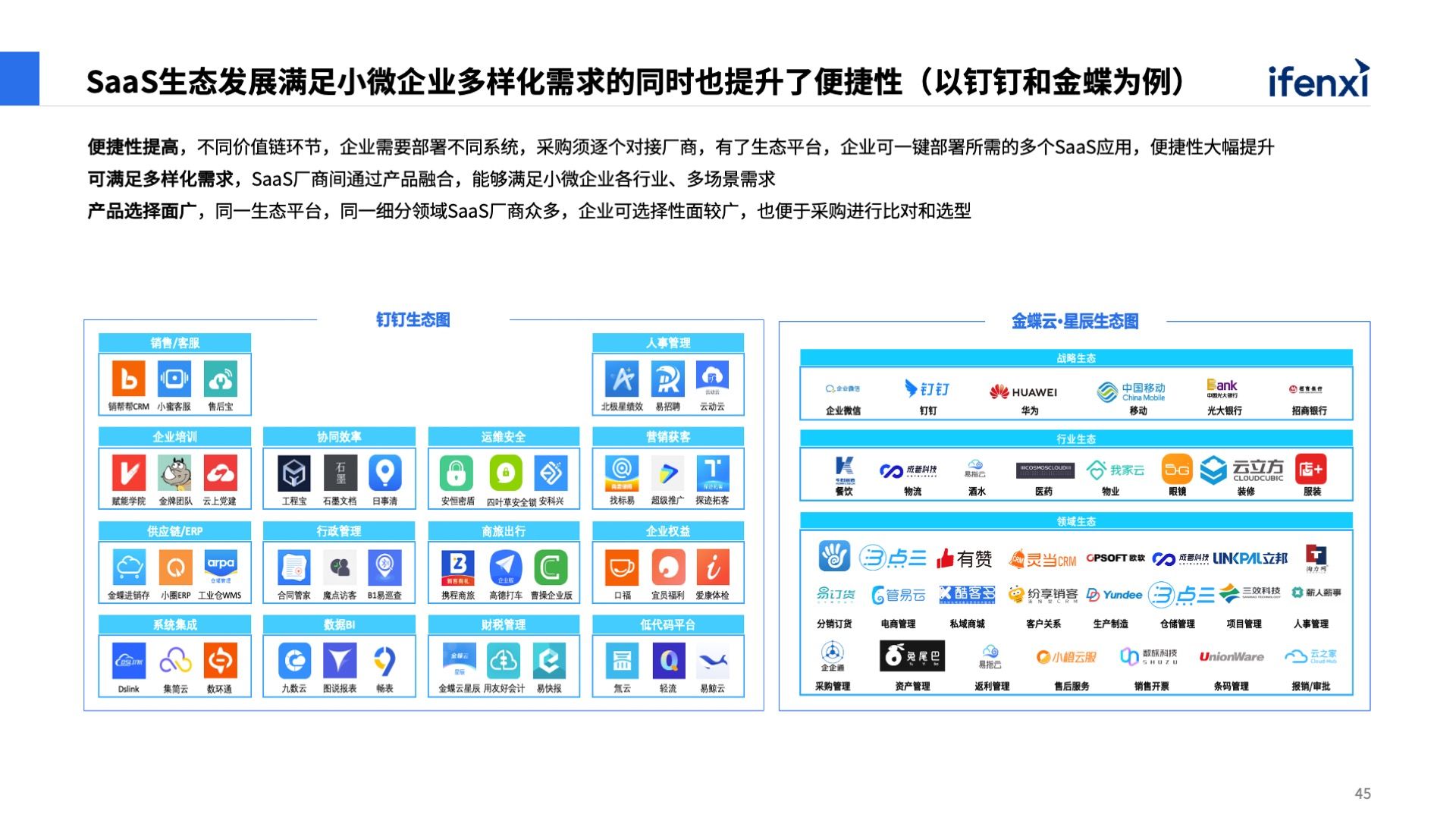Click the 携程商旅 icon
This screenshot has width=1456, height=830.
(x=458, y=567)
